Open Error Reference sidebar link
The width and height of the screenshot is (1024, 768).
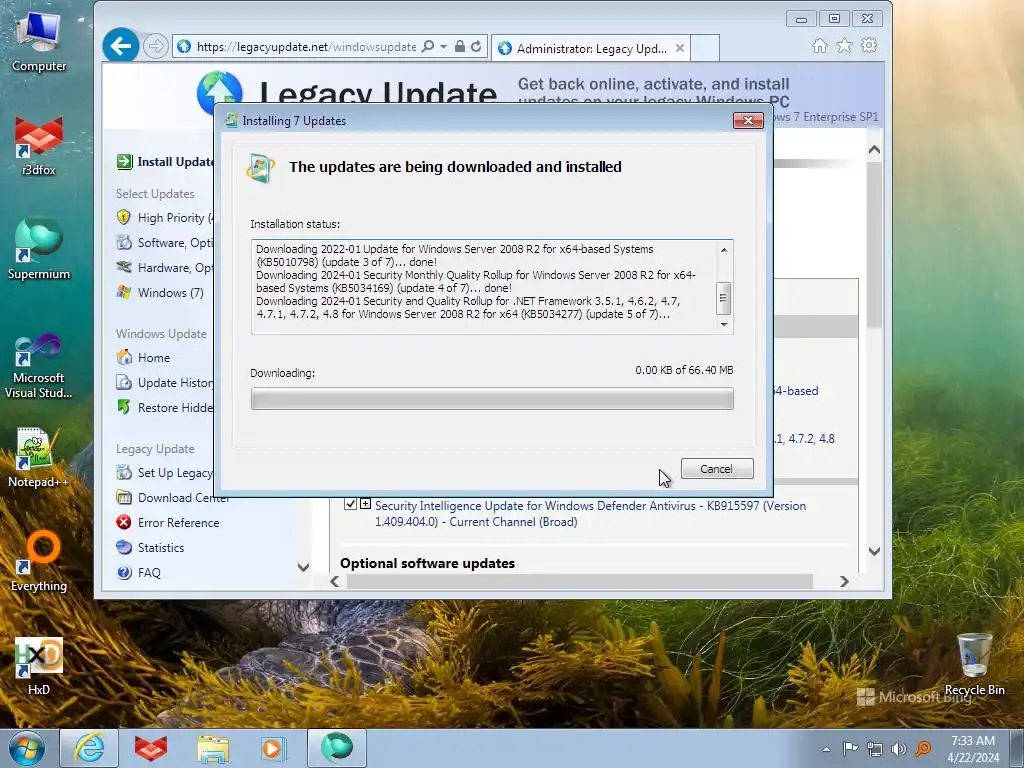168,522
